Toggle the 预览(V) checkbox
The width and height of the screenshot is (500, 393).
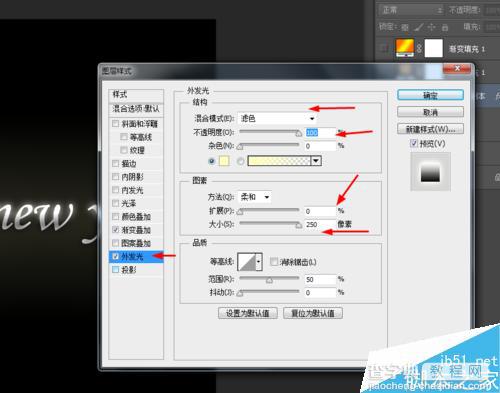(x=414, y=143)
